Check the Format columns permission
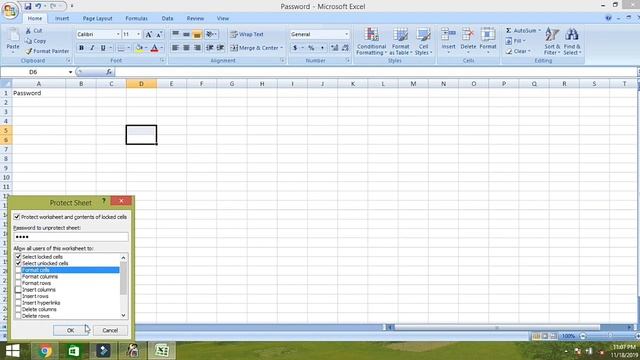The image size is (640, 360). point(18,276)
